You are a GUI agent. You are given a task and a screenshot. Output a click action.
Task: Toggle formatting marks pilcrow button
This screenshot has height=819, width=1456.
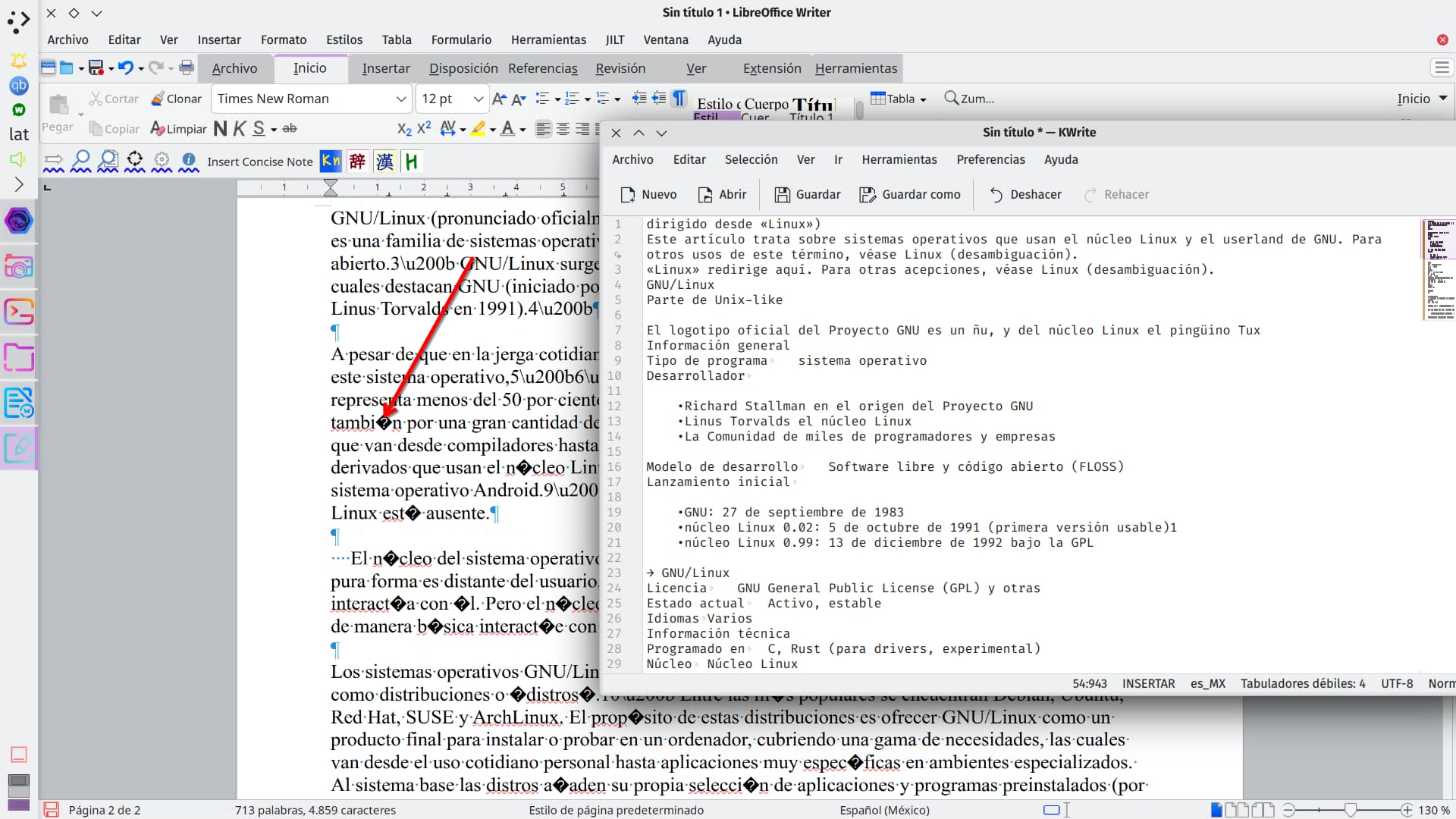coord(679,98)
